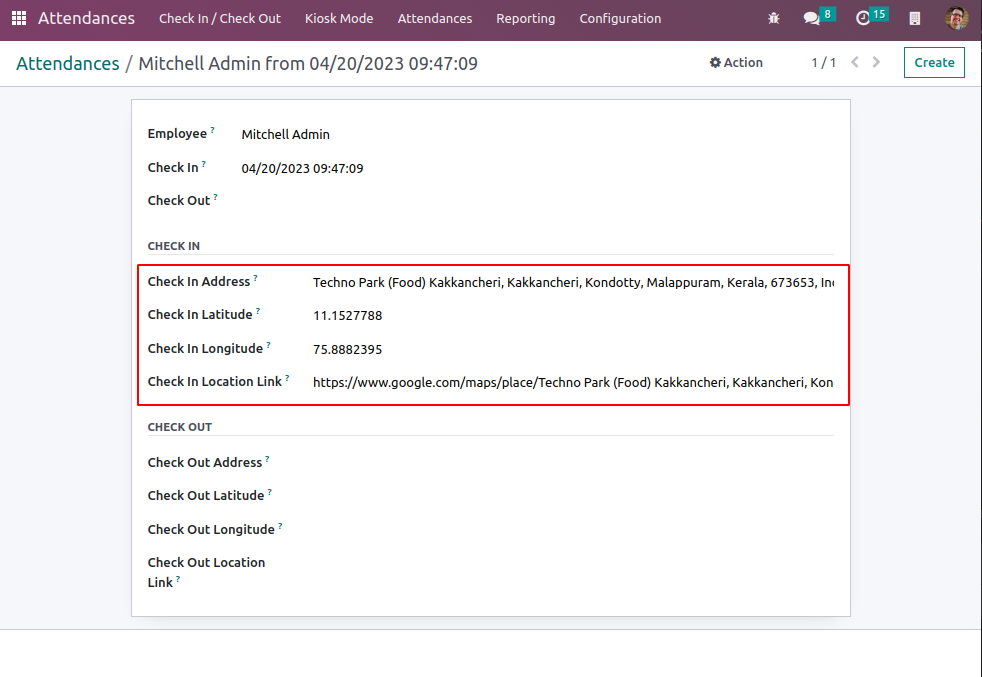Image resolution: width=982 pixels, height=677 pixels.
Task: Click Check Out Address help mark
Action: click(267, 459)
